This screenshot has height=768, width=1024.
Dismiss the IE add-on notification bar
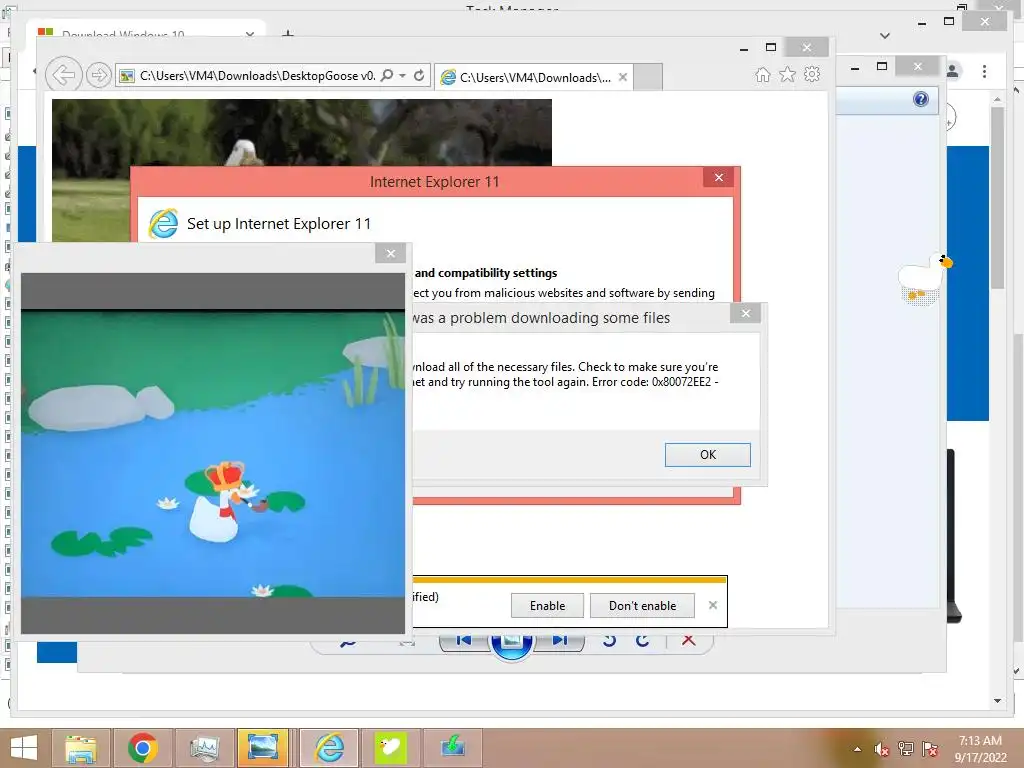[712, 605]
